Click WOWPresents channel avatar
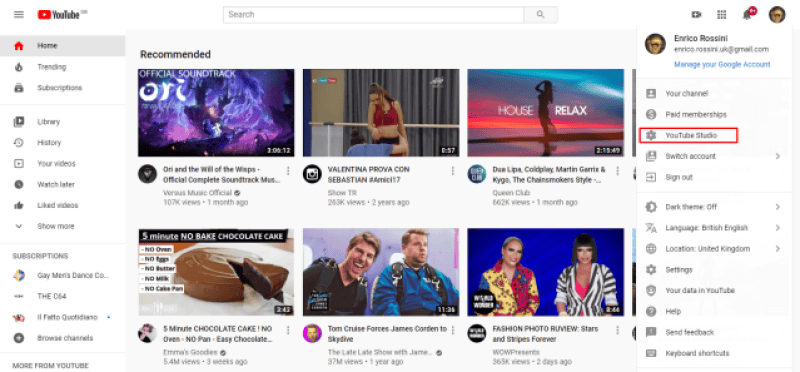Screen dimensions: 800x372 tap(477, 333)
